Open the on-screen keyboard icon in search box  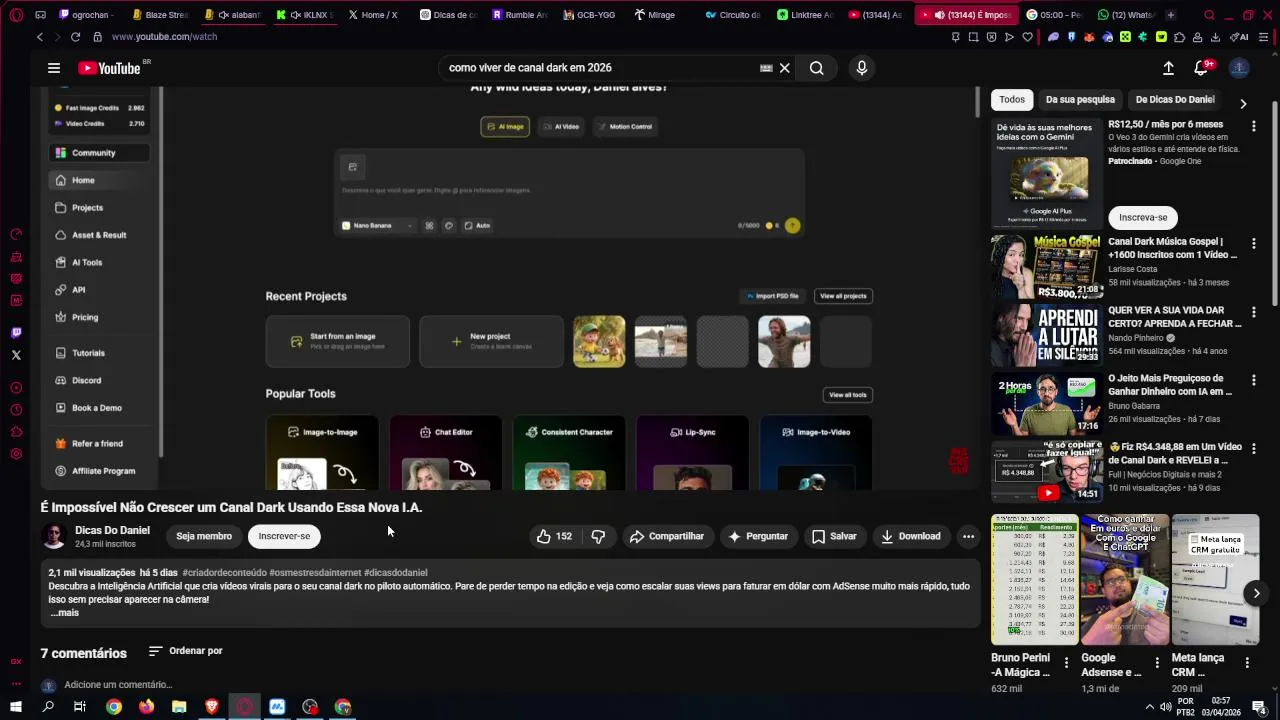click(766, 68)
